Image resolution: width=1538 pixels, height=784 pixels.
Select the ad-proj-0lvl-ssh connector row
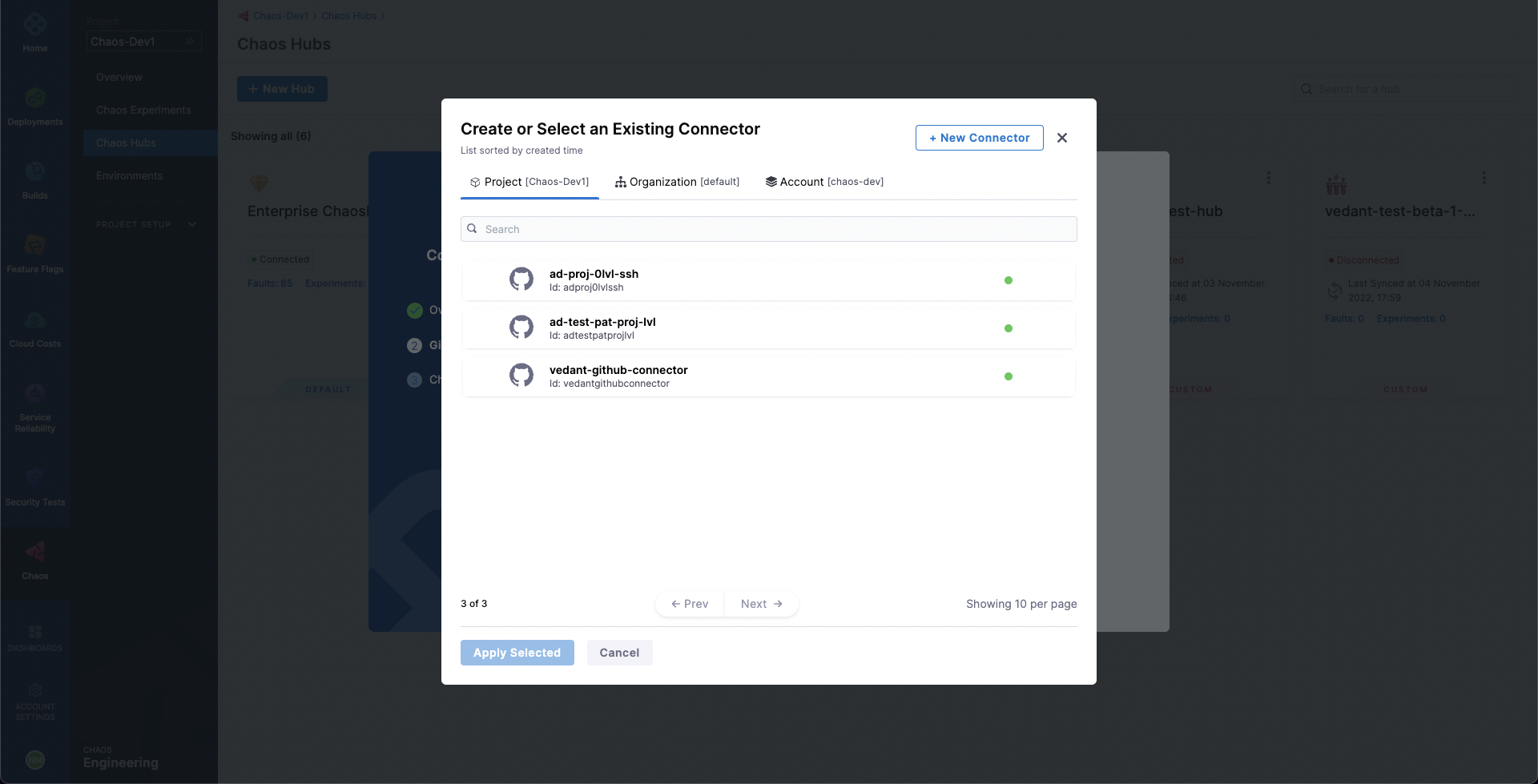click(769, 280)
